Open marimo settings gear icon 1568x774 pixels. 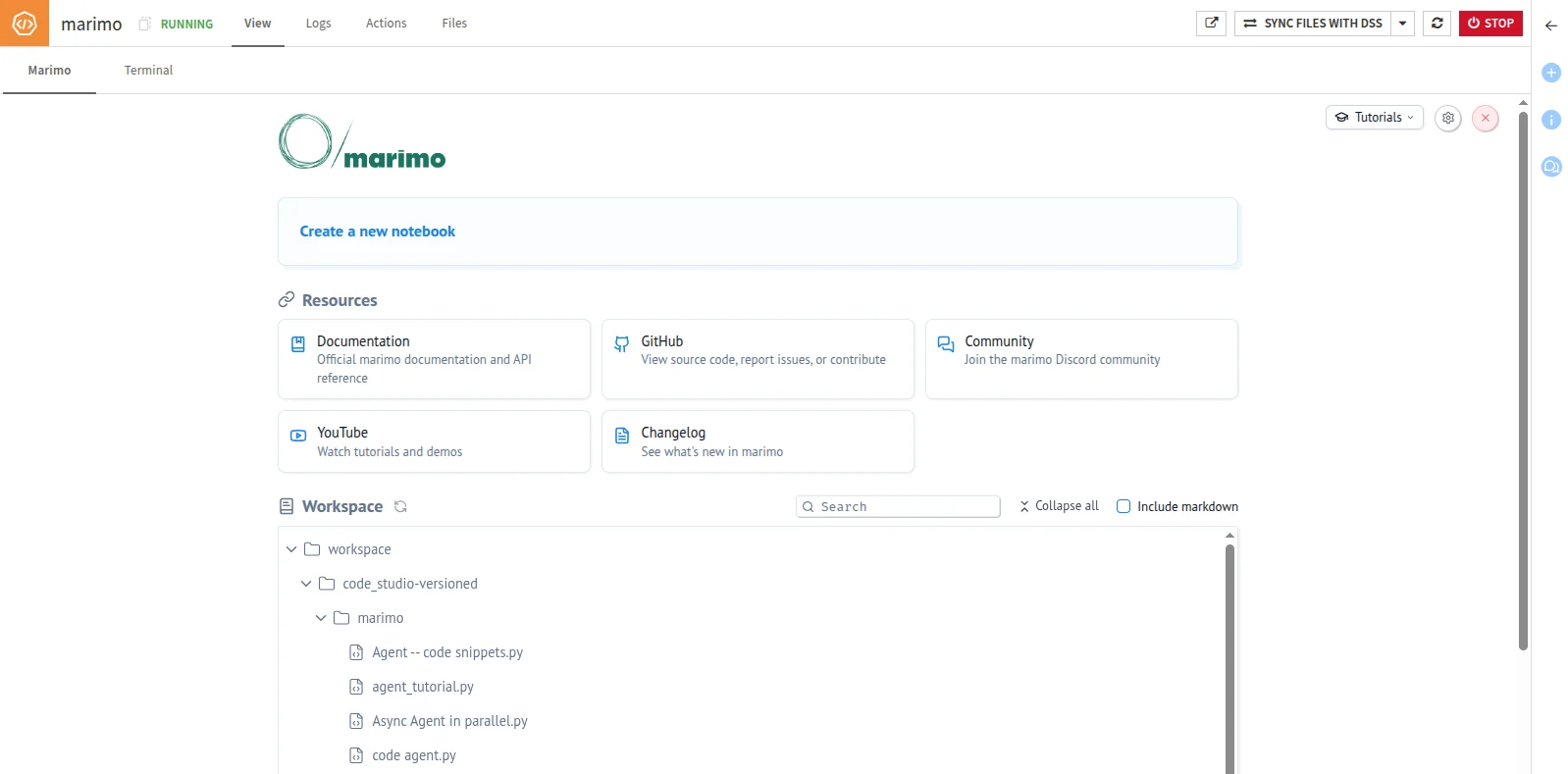pos(1447,118)
